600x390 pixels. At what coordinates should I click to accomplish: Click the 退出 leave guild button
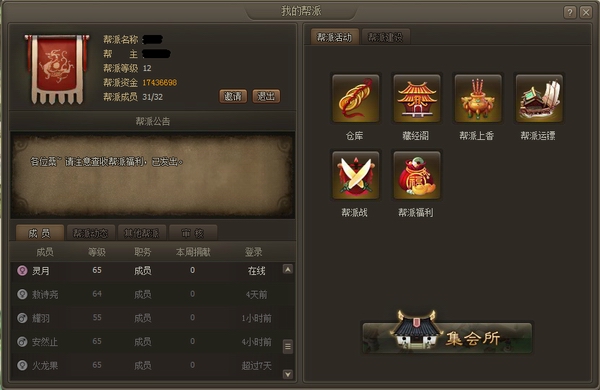[x=266, y=96]
